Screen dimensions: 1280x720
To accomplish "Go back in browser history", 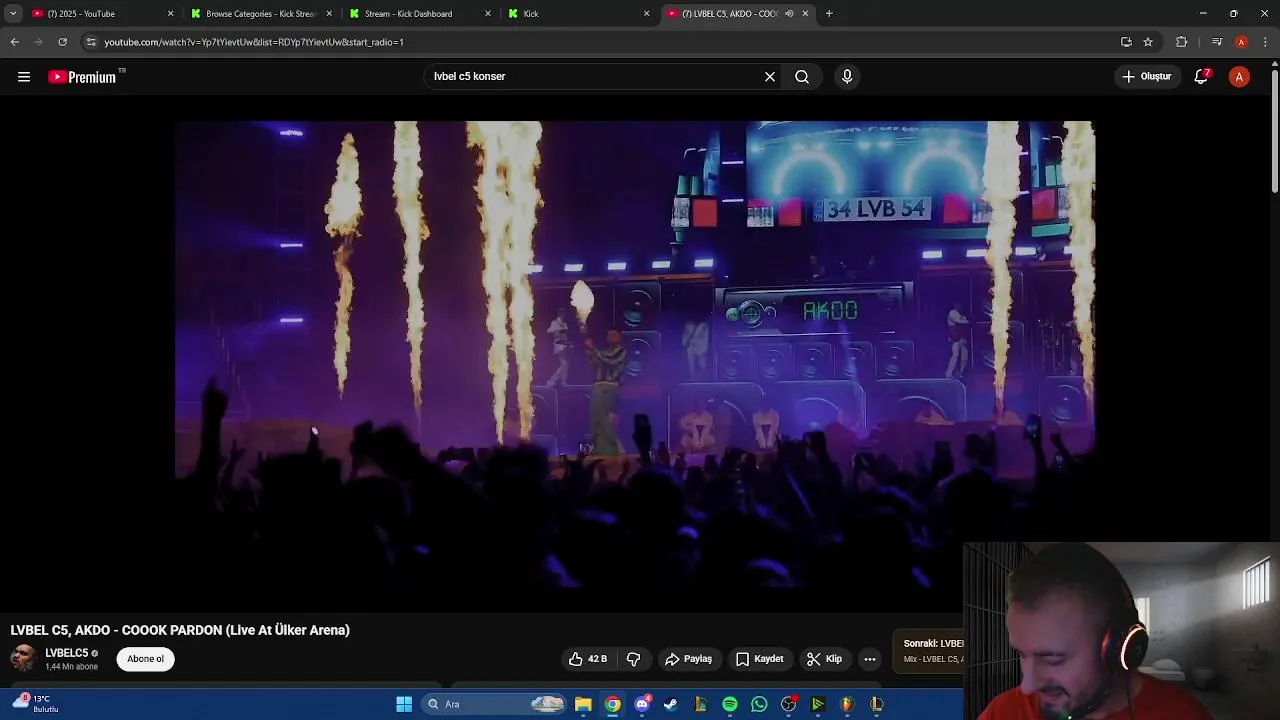I will [14, 42].
